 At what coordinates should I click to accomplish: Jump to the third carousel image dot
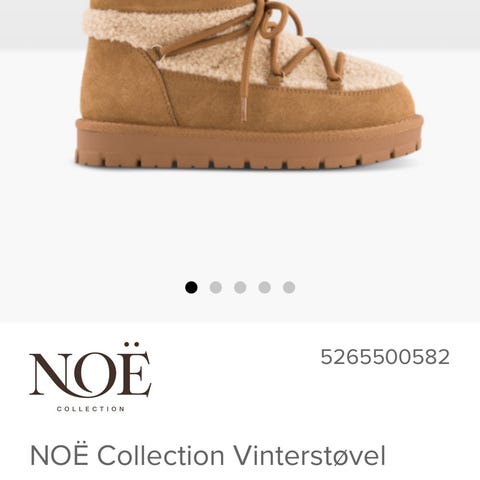[240, 287]
